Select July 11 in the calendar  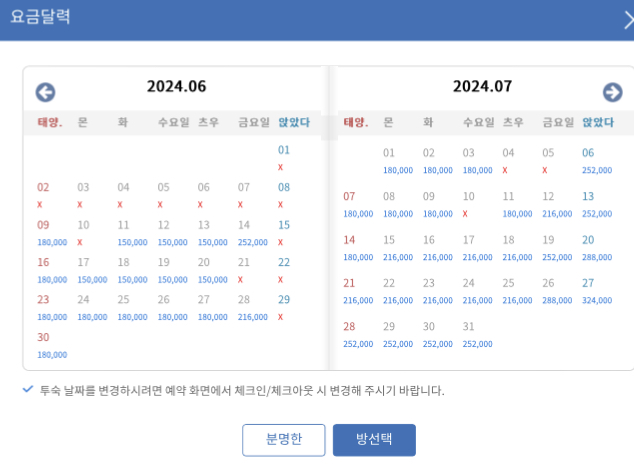click(517, 205)
